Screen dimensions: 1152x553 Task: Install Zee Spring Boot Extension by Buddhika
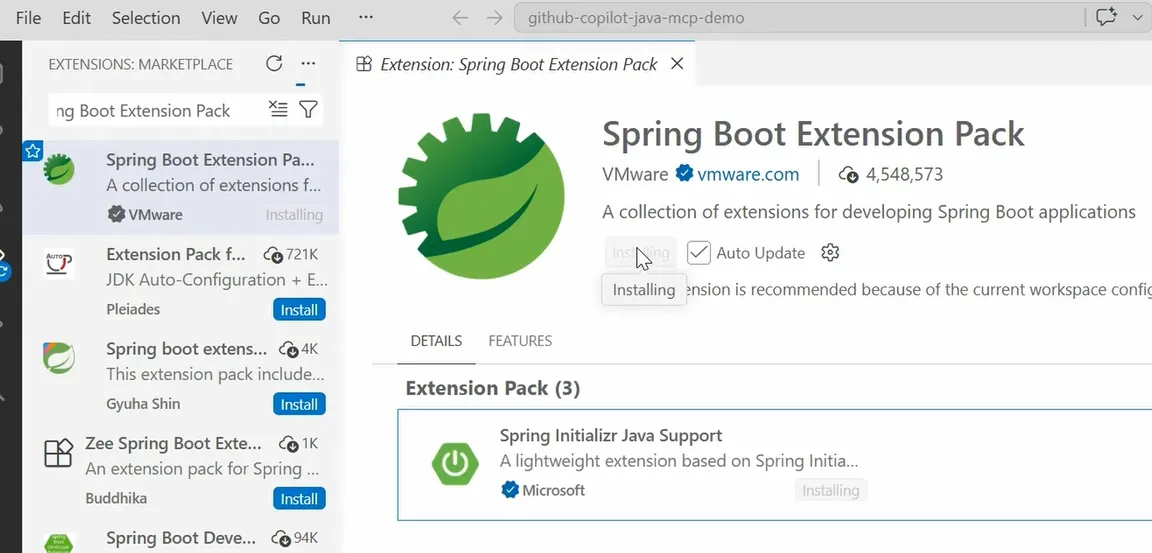[x=299, y=499]
